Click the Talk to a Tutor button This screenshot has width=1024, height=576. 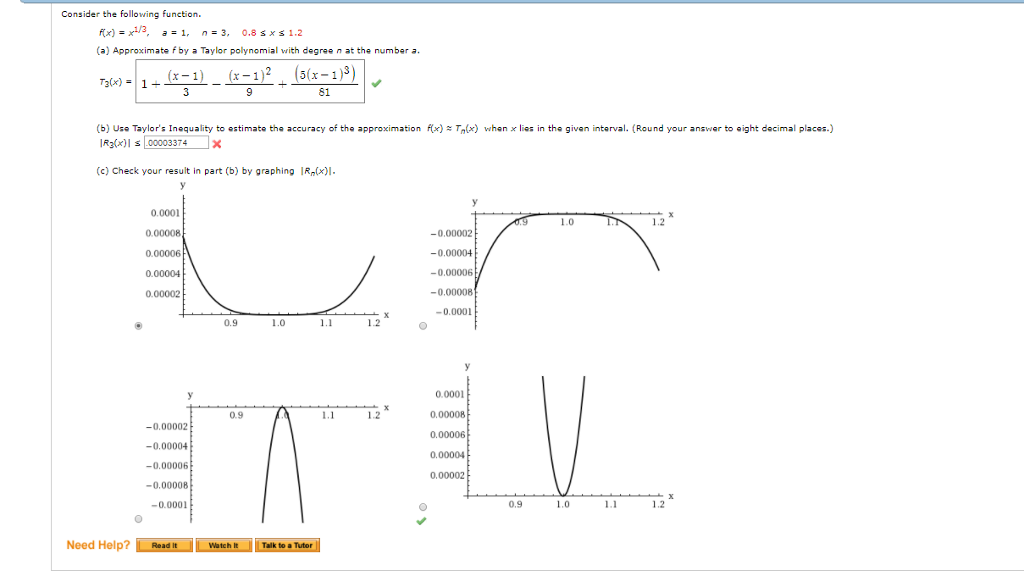click(x=287, y=546)
